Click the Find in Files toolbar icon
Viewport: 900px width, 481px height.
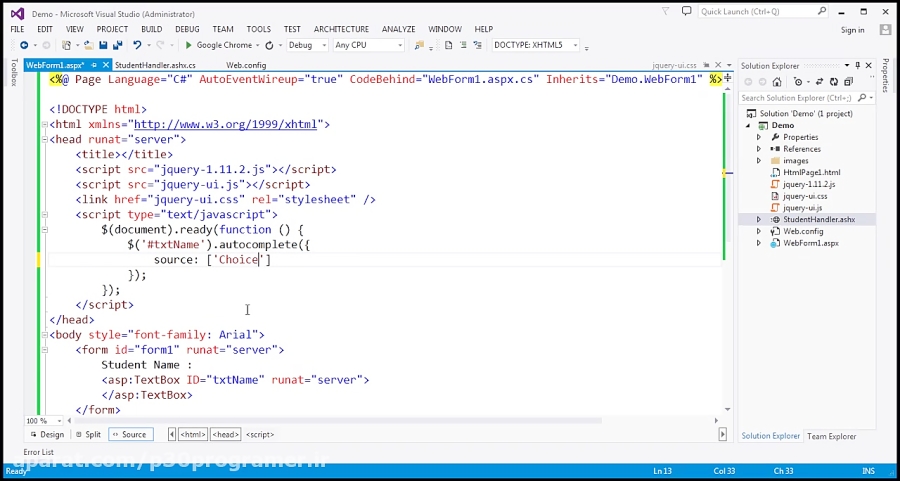pos(419,45)
